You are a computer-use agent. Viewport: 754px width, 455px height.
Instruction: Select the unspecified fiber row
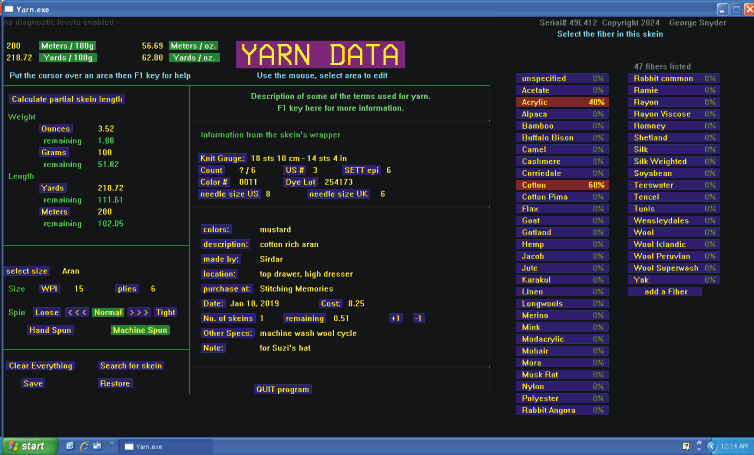(562, 78)
